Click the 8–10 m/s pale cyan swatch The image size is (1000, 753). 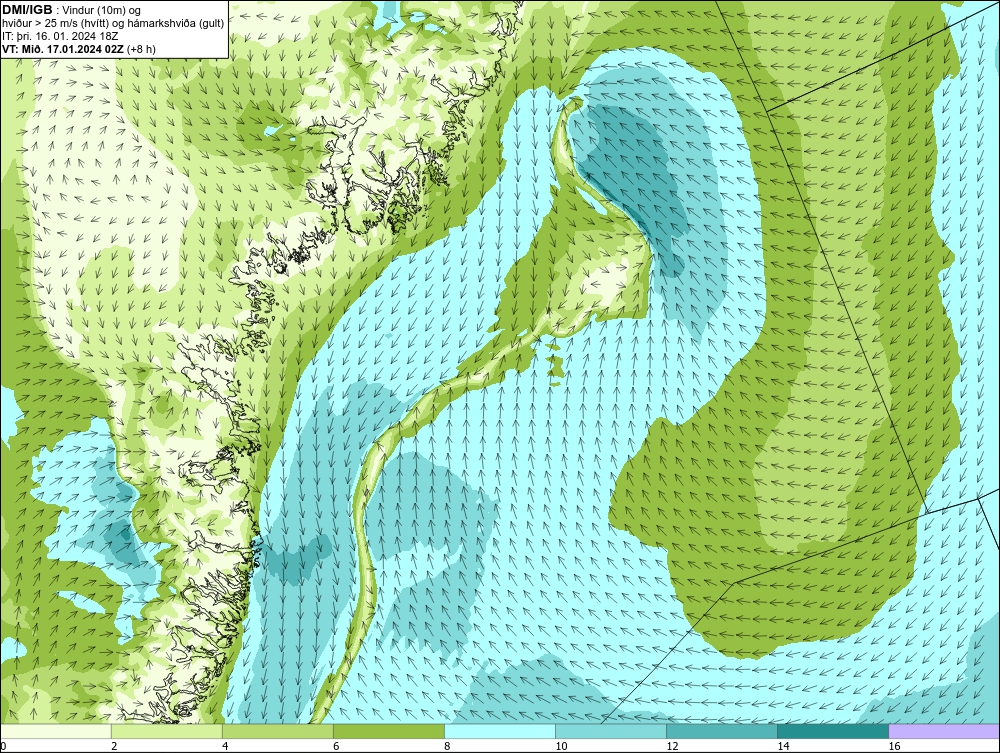(499, 731)
